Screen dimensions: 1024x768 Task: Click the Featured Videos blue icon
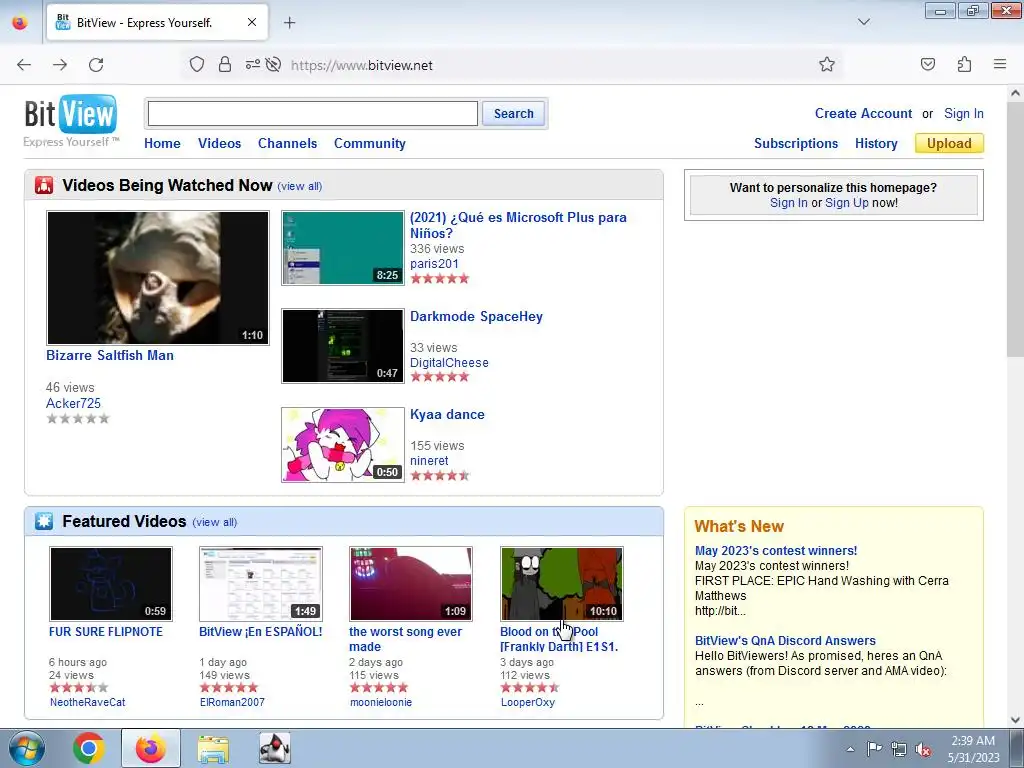click(44, 521)
